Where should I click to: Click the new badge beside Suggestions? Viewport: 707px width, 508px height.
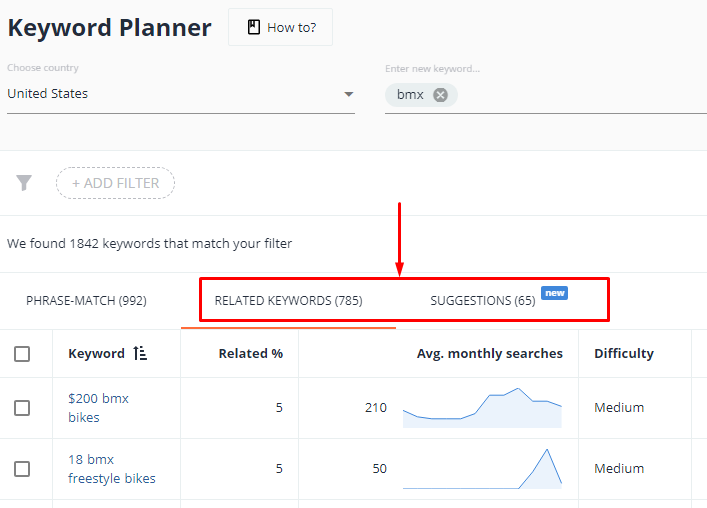pos(554,293)
